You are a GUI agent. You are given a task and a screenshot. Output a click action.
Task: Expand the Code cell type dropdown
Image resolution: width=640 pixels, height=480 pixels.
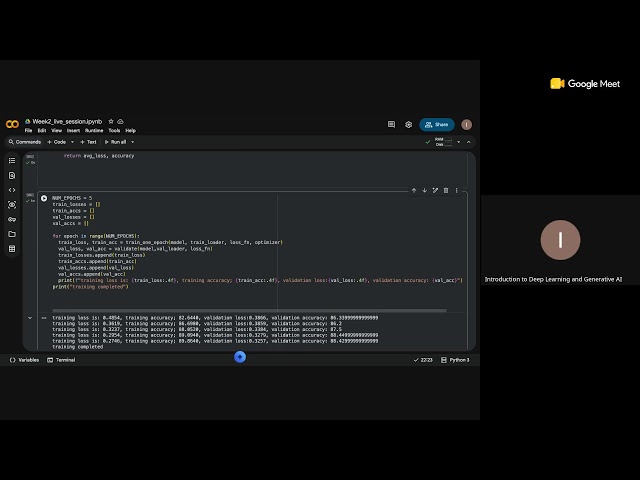[72, 142]
